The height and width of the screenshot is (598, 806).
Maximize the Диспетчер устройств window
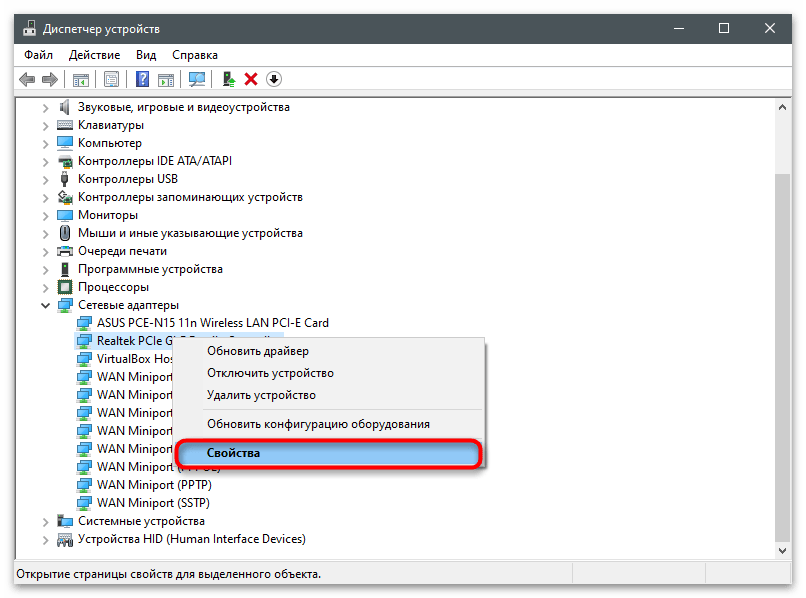[x=724, y=28]
